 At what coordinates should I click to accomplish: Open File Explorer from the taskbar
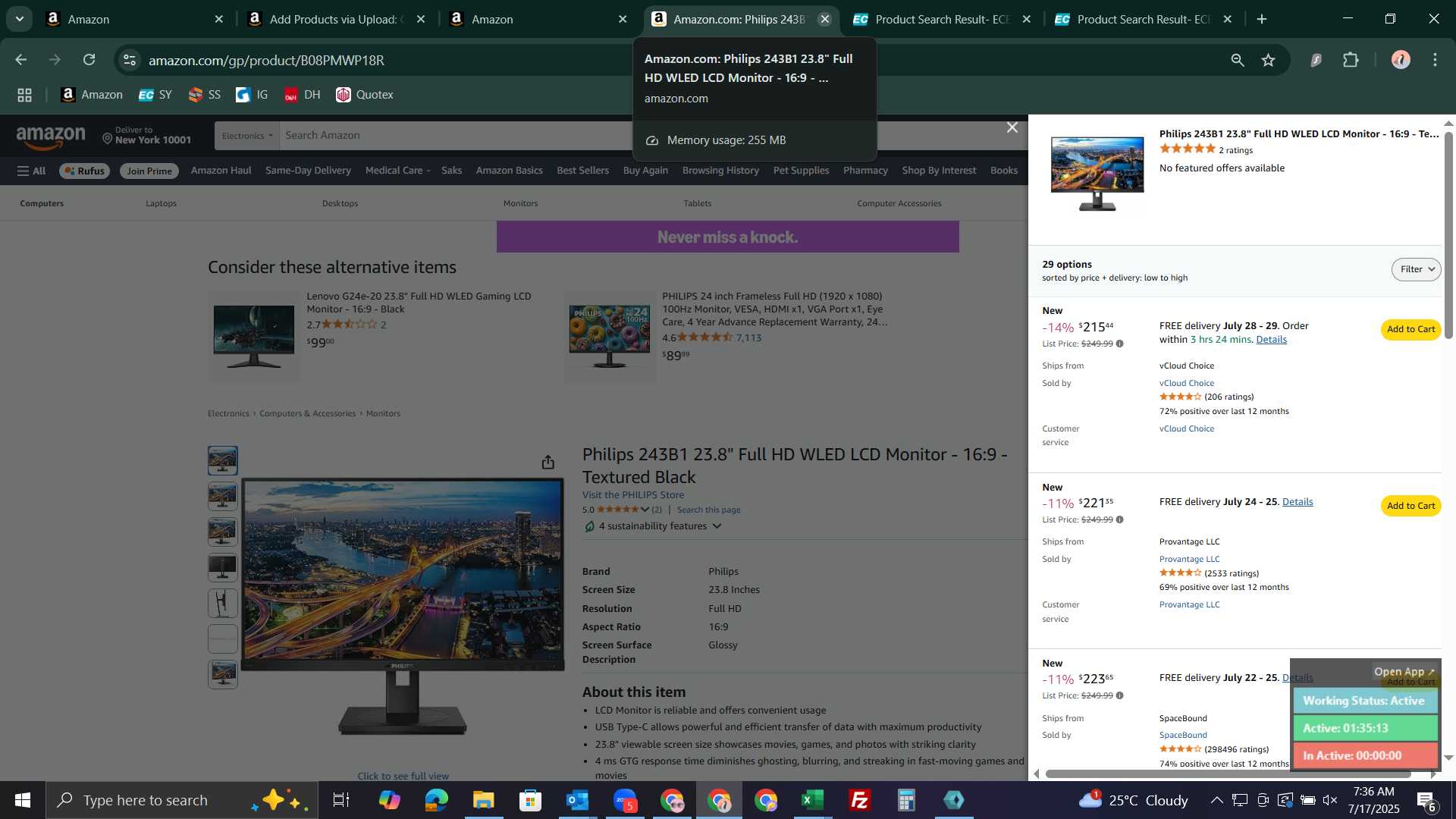pyautogui.click(x=483, y=800)
